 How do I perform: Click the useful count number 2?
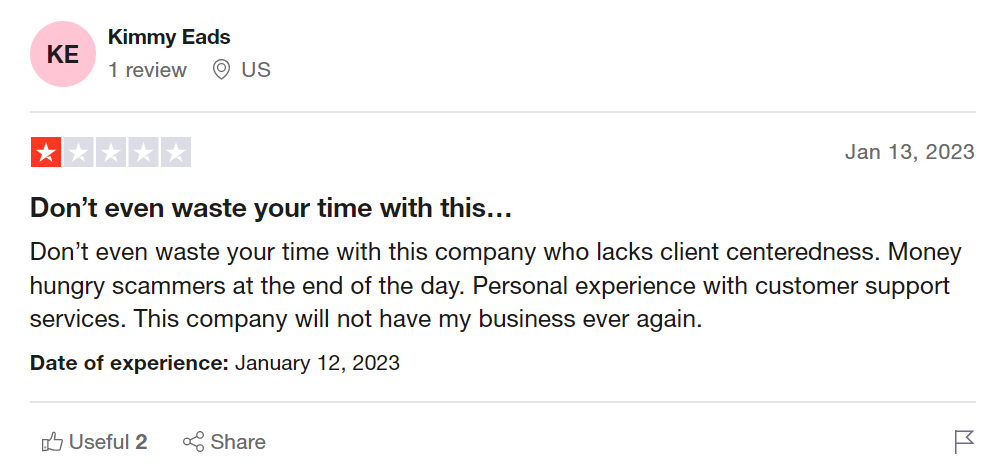coord(141,442)
